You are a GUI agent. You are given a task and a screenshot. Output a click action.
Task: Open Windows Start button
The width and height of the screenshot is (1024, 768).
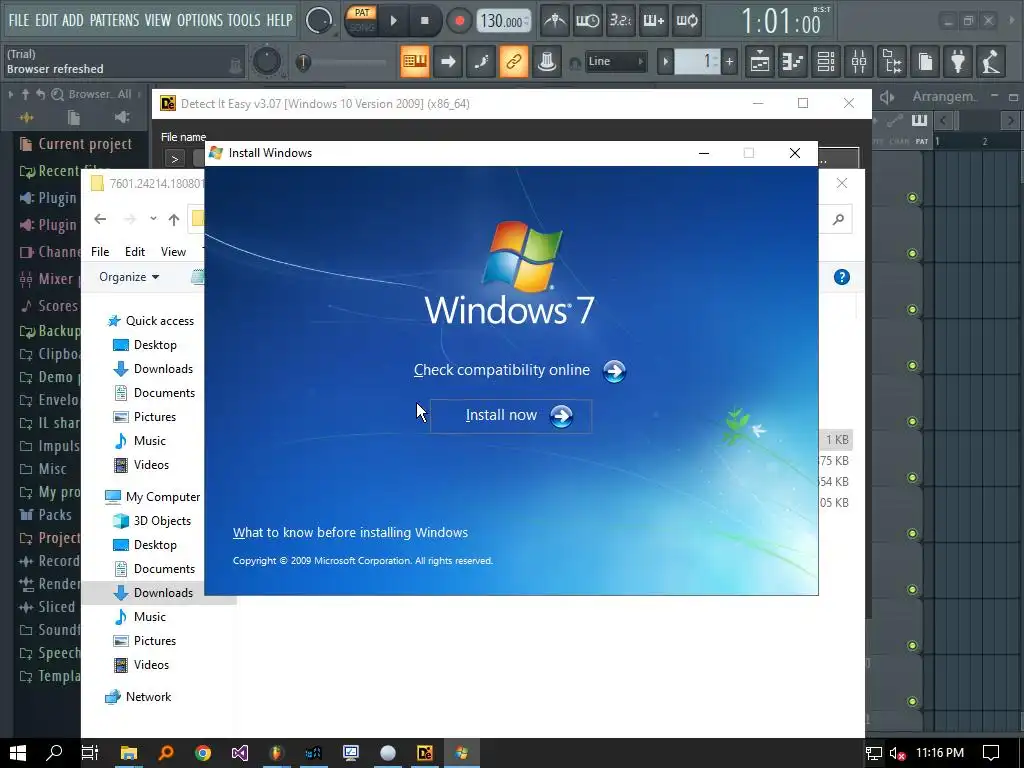(x=18, y=753)
